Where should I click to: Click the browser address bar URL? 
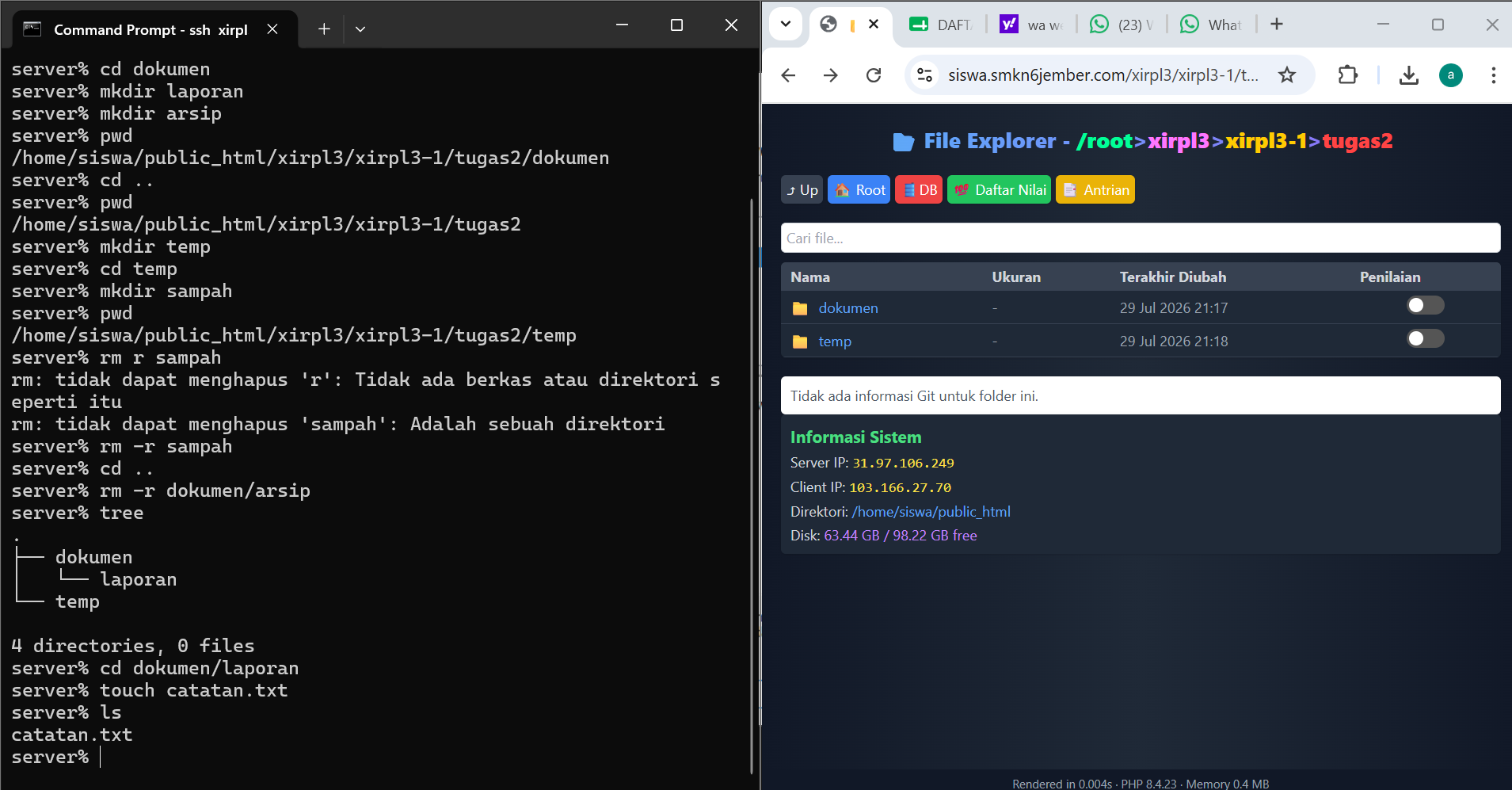(x=1103, y=75)
